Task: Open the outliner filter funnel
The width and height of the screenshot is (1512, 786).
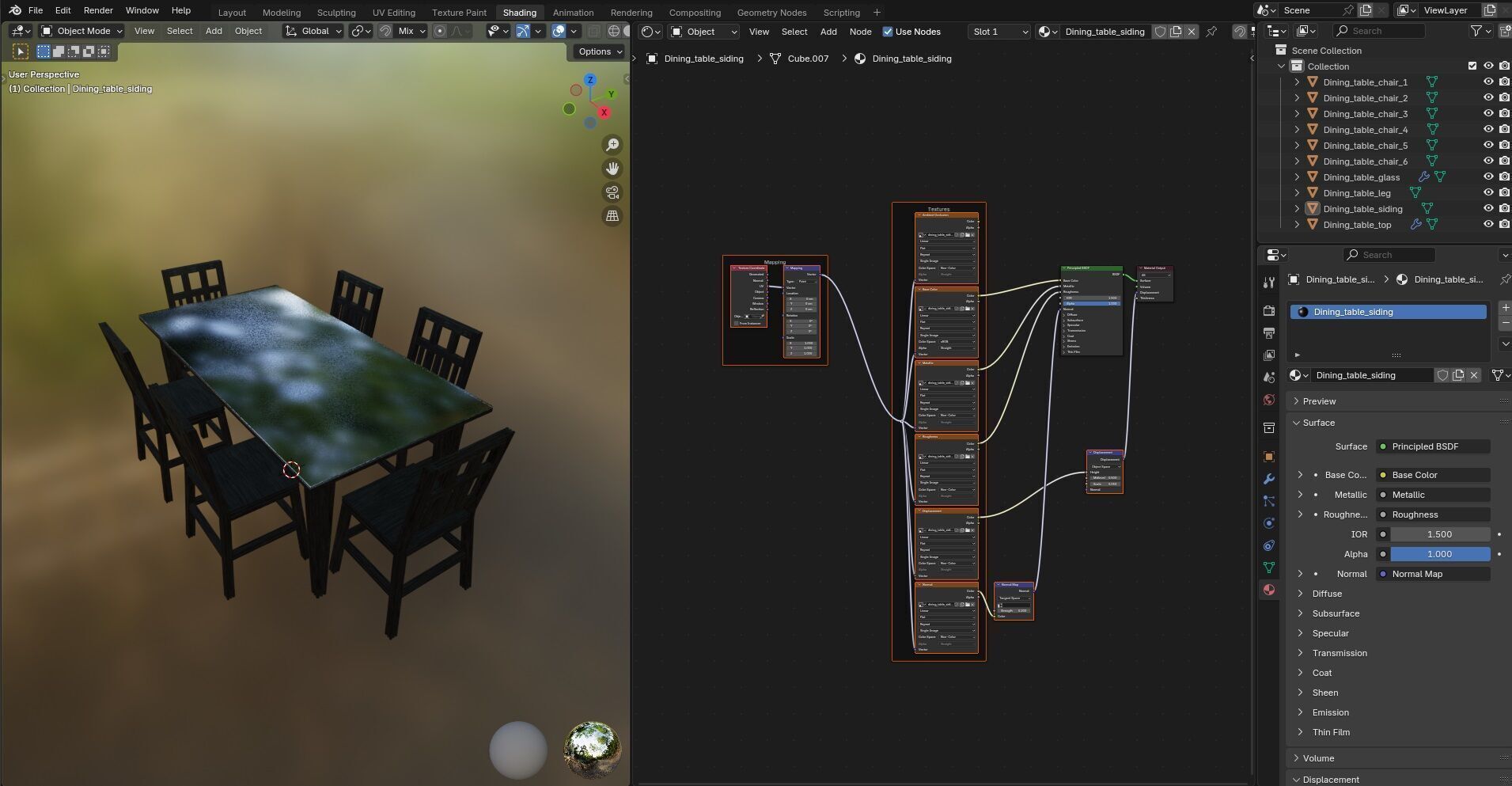Action: (1476, 31)
